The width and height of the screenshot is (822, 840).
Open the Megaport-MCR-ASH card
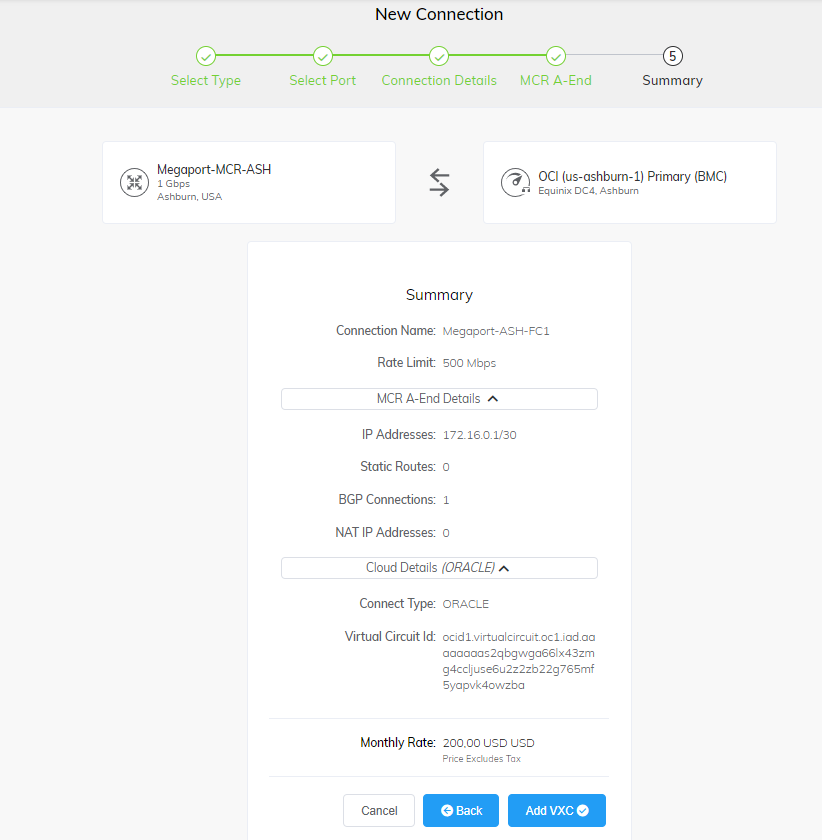click(x=249, y=183)
